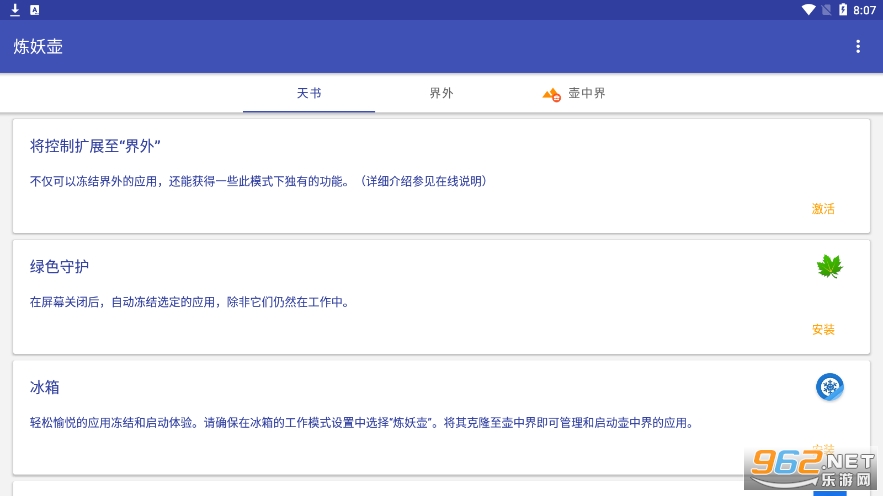Tap the 冰箱 card heading

(x=45, y=386)
